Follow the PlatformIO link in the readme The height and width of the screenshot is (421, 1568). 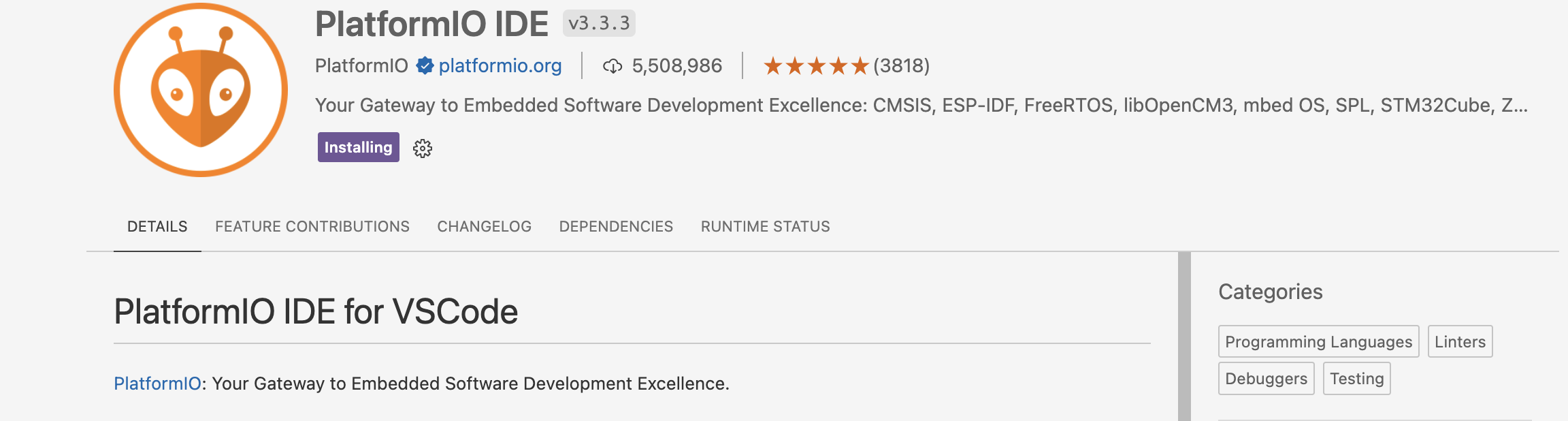point(157,384)
